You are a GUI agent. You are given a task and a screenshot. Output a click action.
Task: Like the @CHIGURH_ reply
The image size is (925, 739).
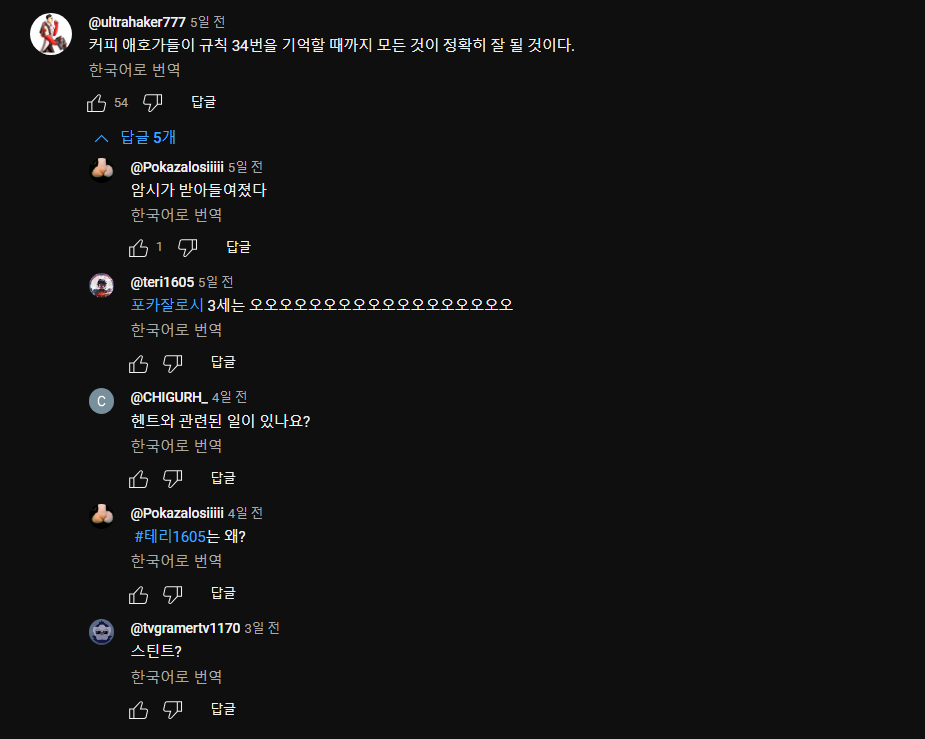click(139, 478)
